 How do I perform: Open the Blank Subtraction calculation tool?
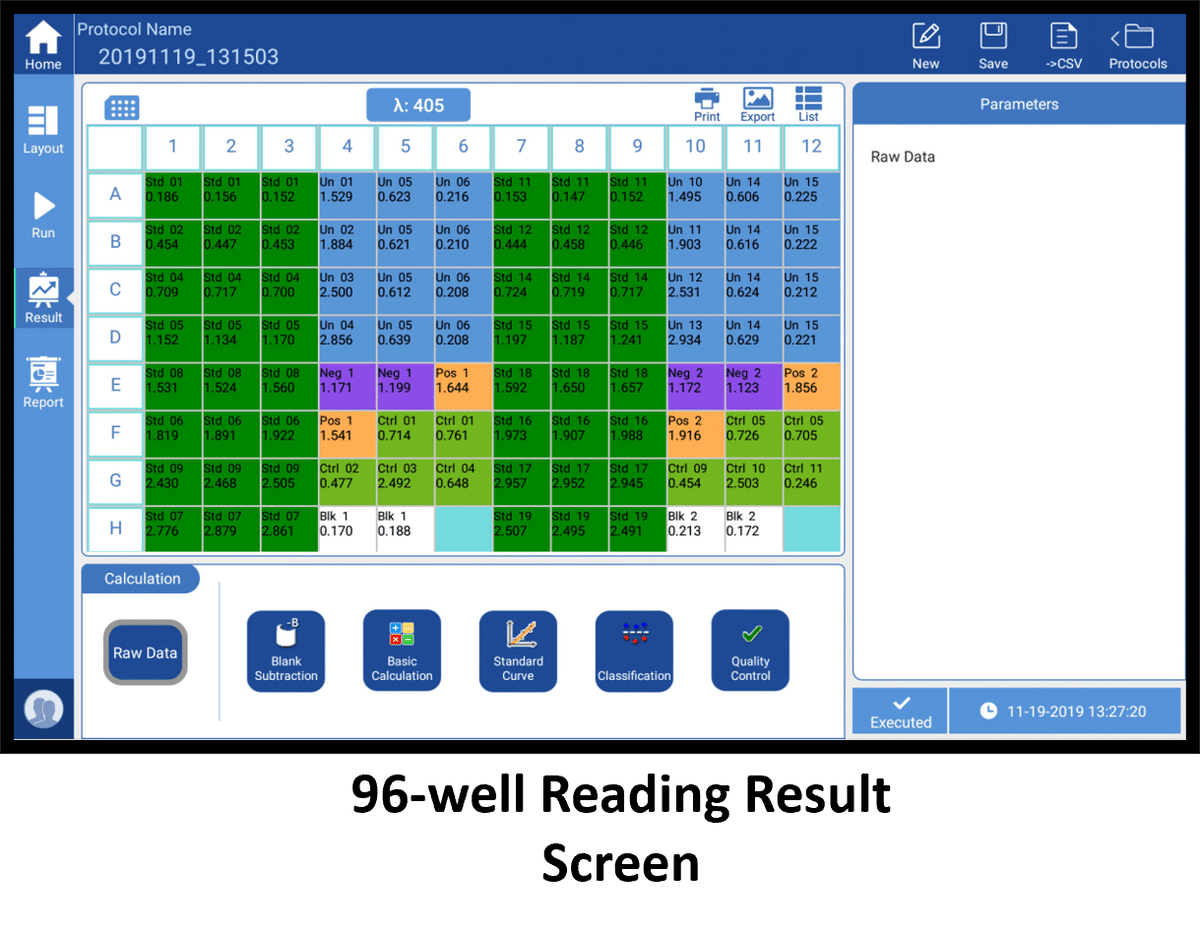pos(286,650)
